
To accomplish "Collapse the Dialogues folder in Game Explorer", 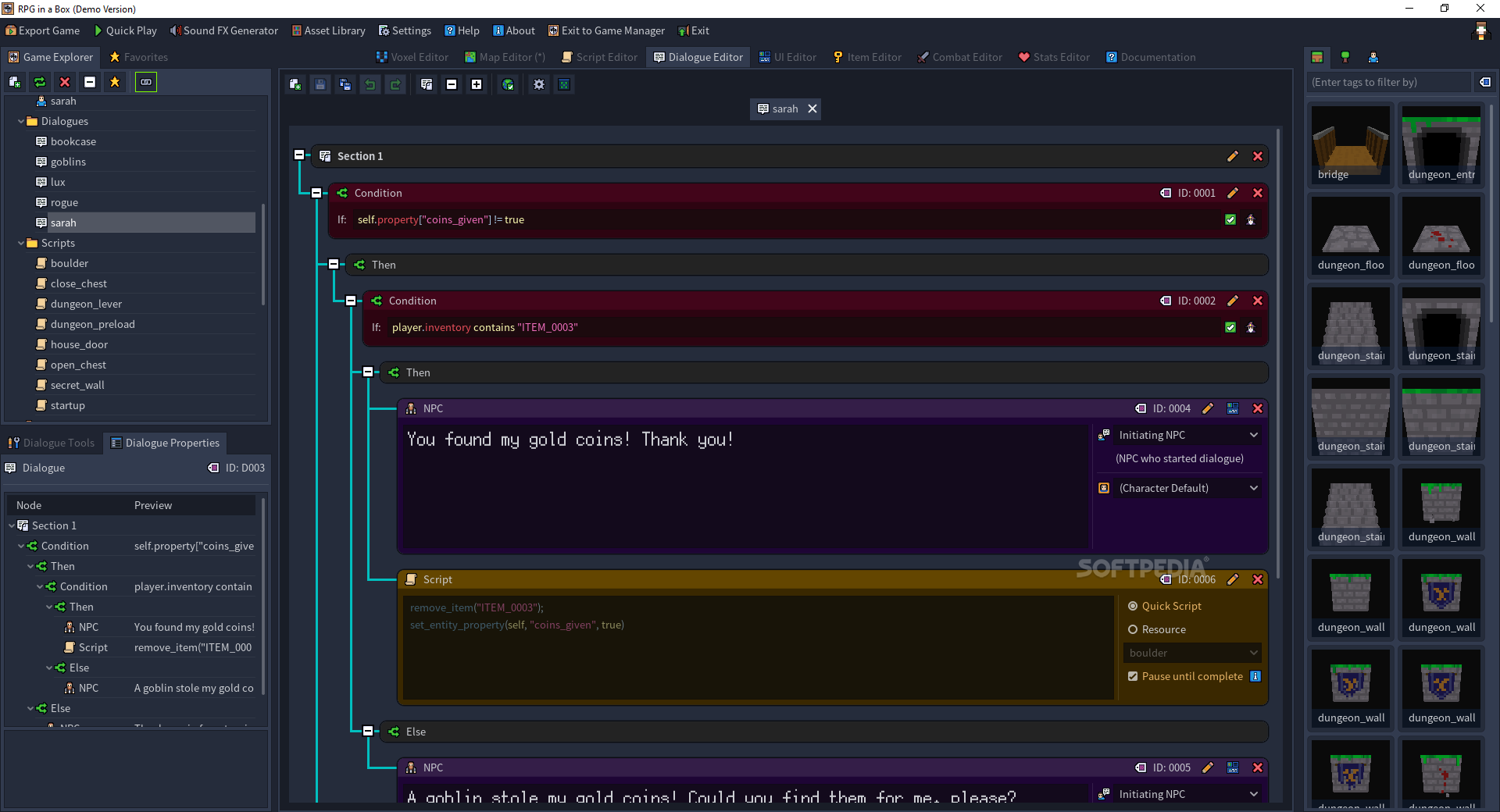I will click(21, 121).
